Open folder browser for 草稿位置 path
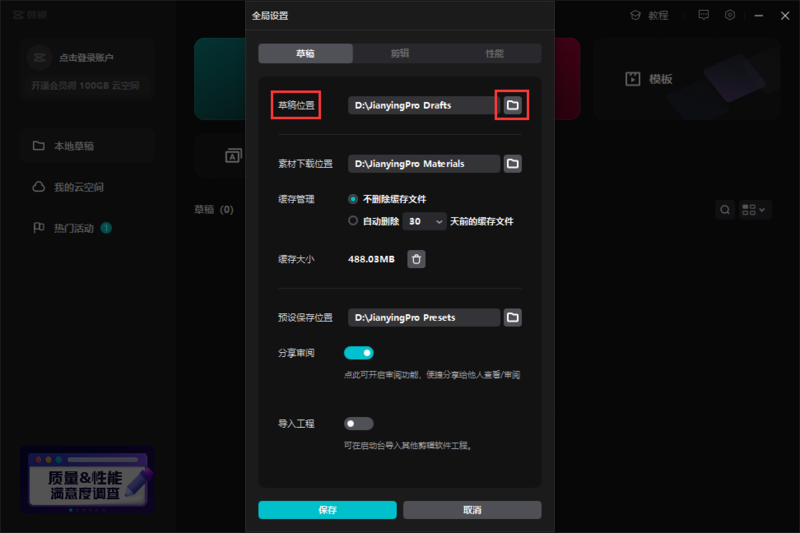Screen dimensions: 800x533 [x=512, y=105]
